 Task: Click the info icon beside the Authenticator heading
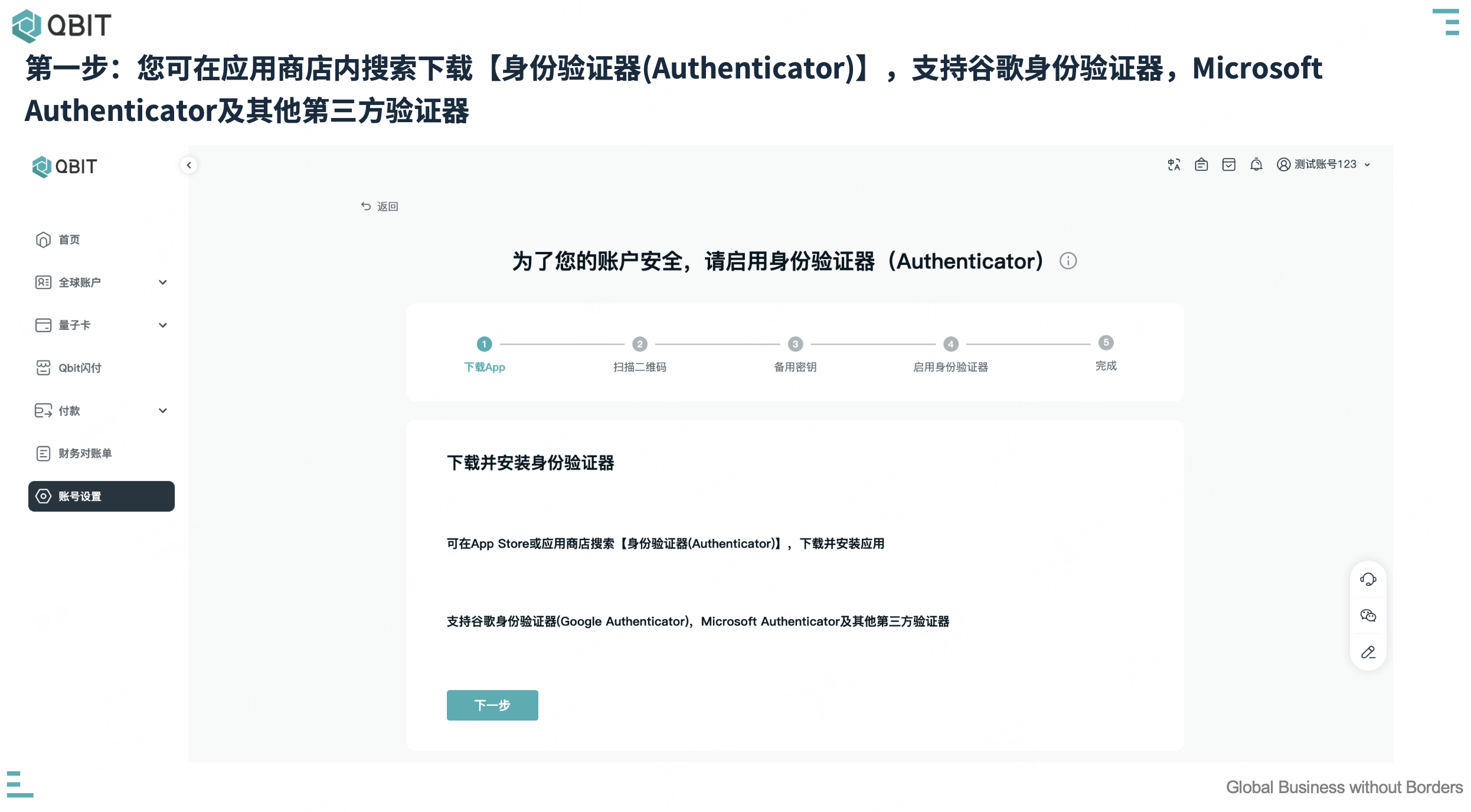click(1068, 261)
